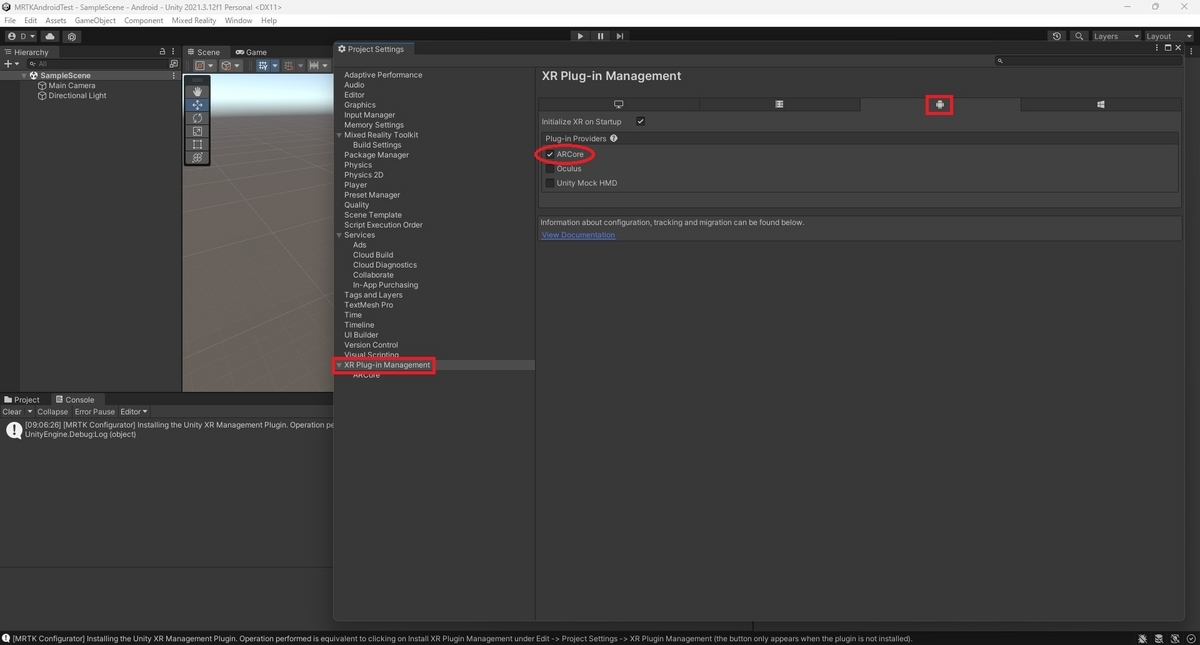Open the Undo History icon
Viewport: 1200px width, 645px height.
pyautogui.click(x=1057, y=36)
